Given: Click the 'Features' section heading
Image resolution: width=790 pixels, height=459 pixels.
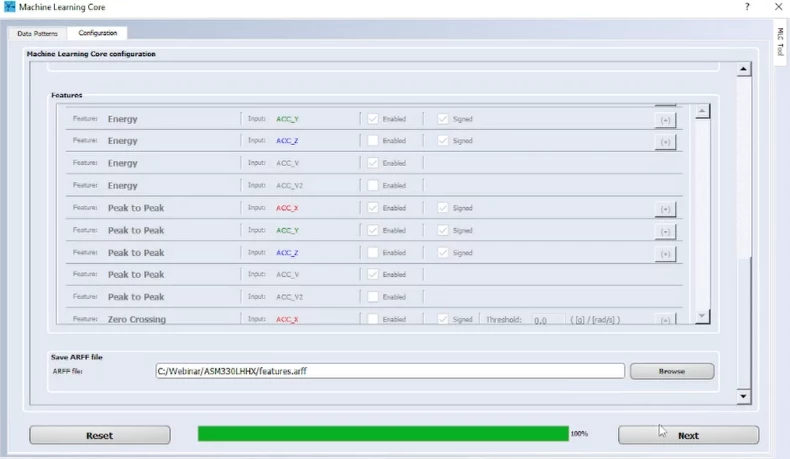Looking at the screenshot, I should (x=67, y=95).
